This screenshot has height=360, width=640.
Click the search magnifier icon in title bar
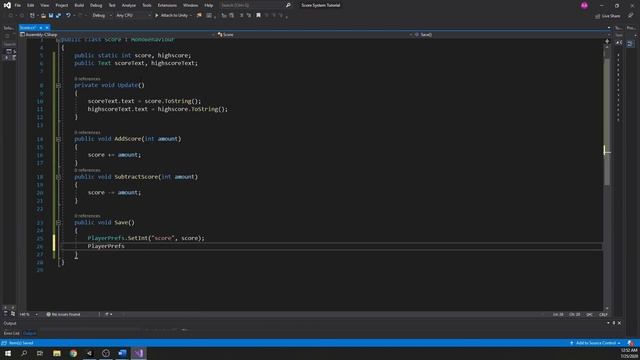point(288,5)
